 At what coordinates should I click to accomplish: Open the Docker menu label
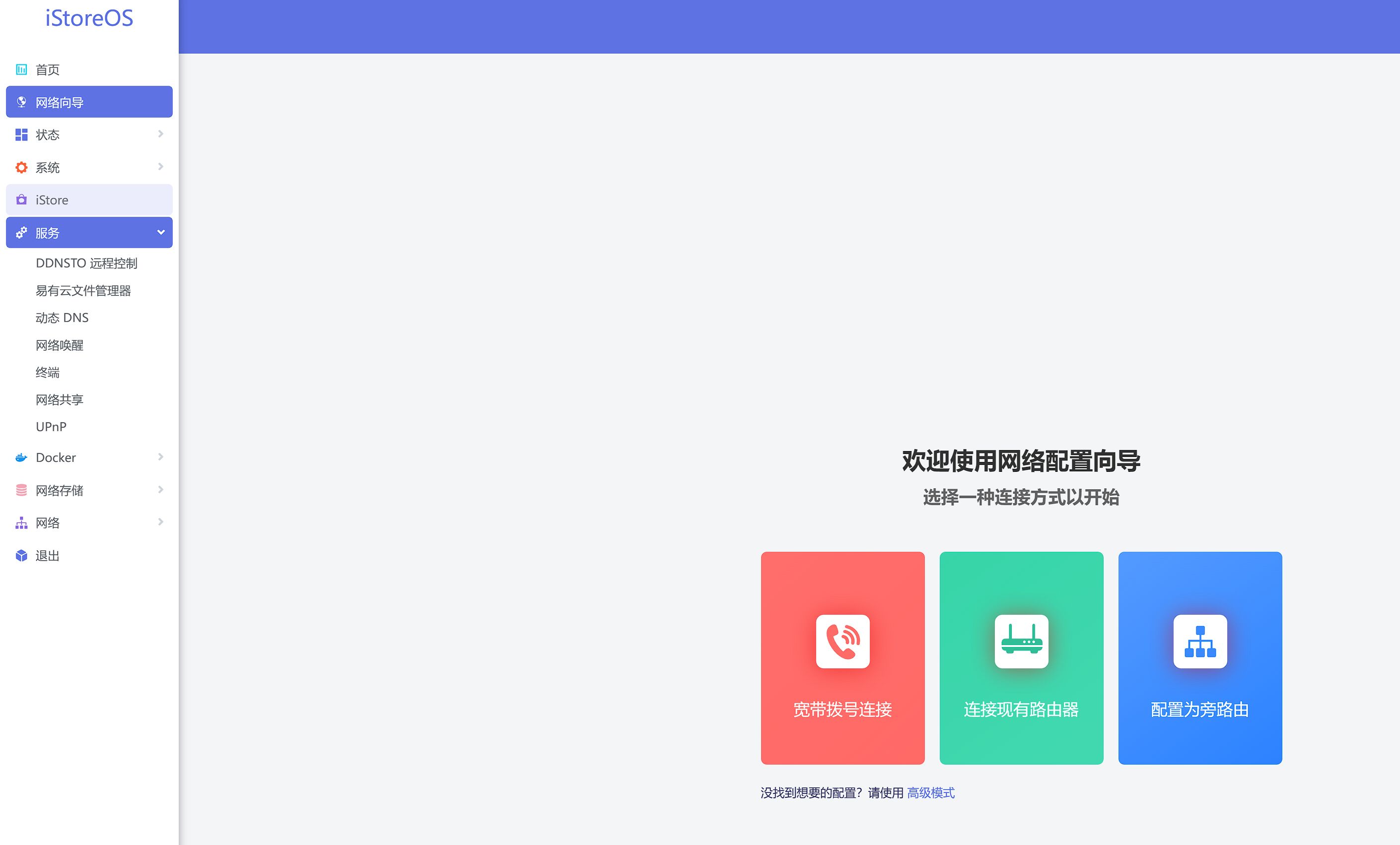pyautogui.click(x=56, y=457)
